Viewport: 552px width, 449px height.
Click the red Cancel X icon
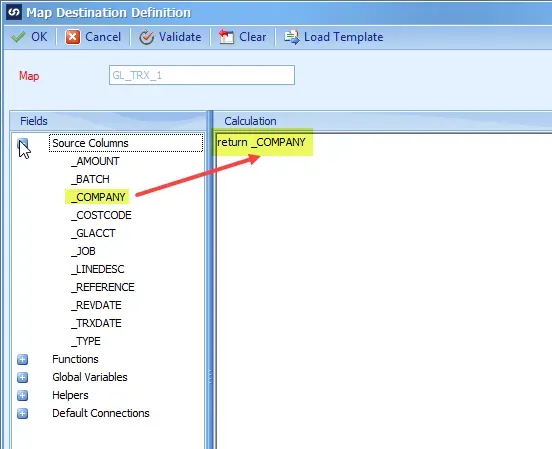[73, 37]
